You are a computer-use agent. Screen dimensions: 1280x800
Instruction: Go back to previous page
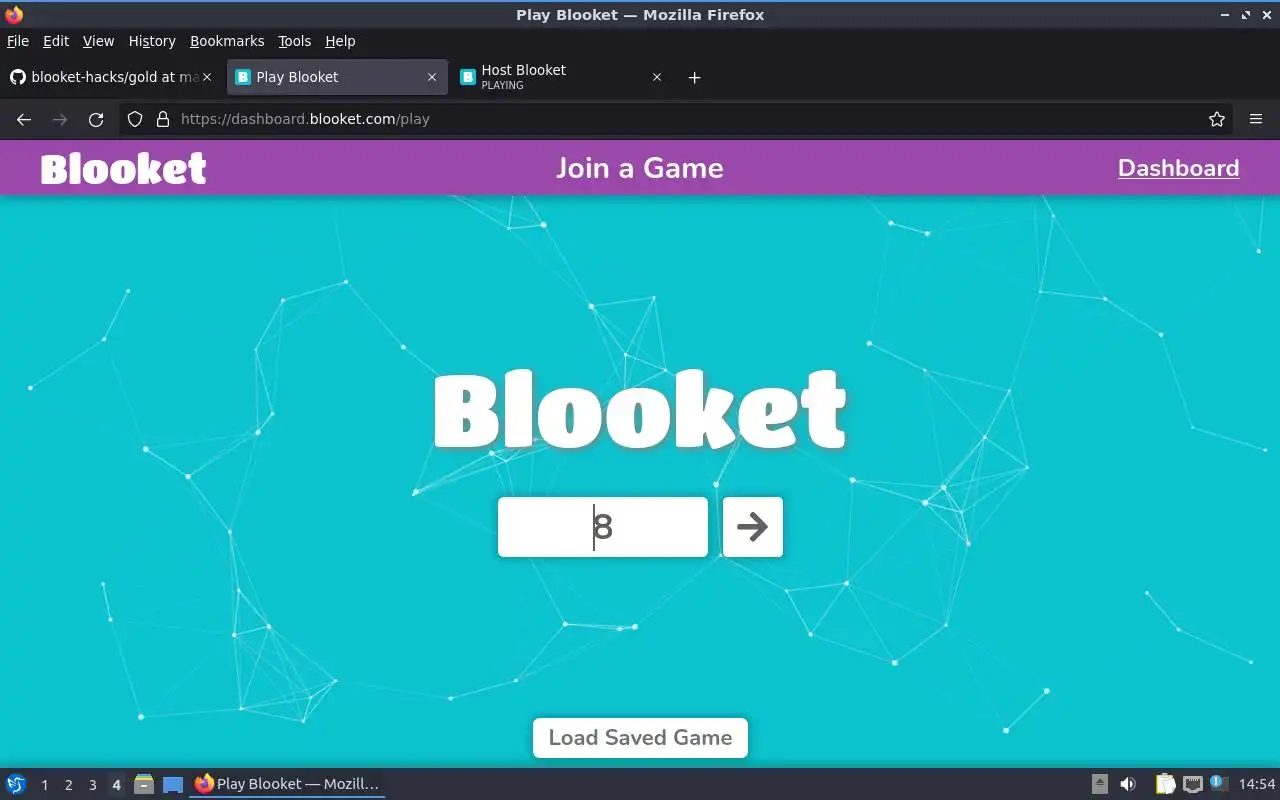[x=24, y=119]
